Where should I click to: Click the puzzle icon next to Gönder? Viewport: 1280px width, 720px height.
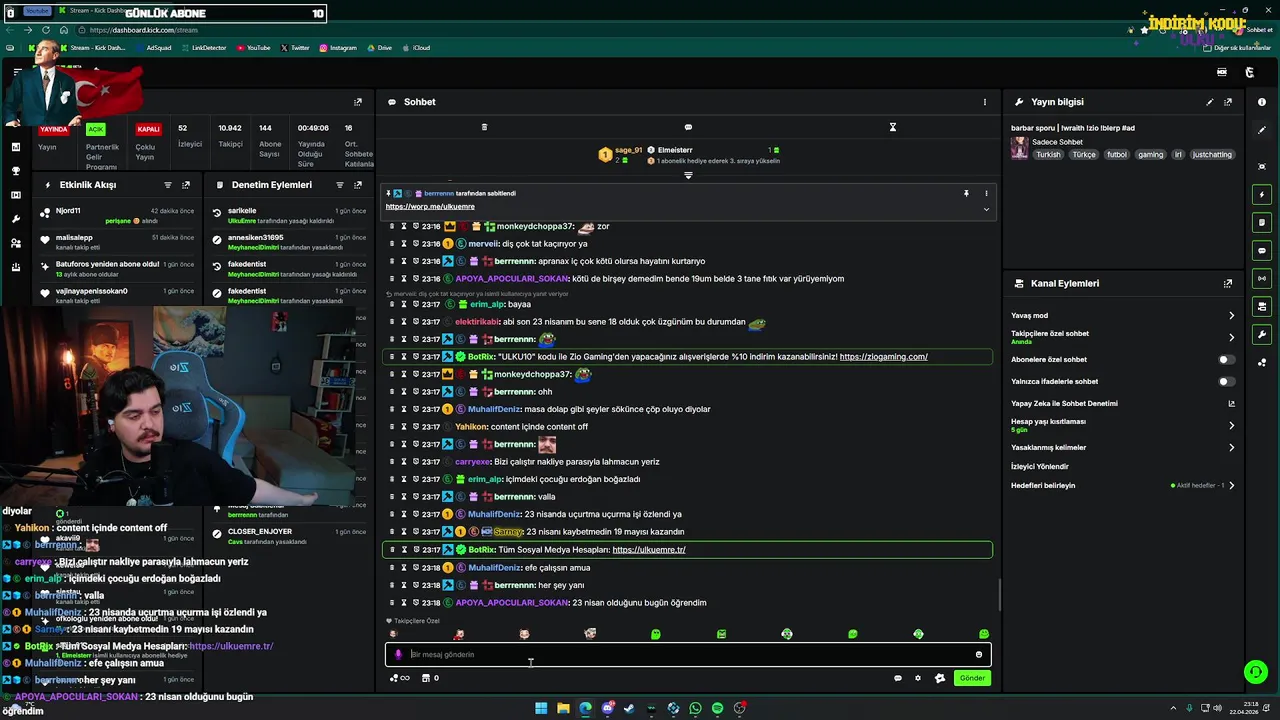(x=940, y=678)
